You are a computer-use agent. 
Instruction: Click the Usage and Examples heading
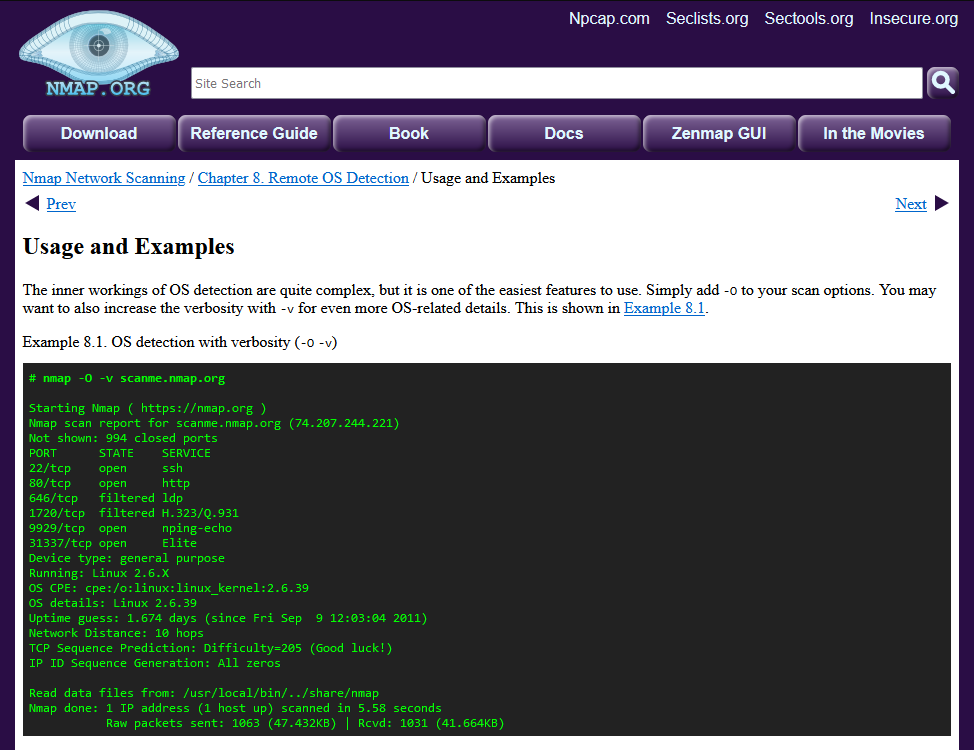click(129, 247)
